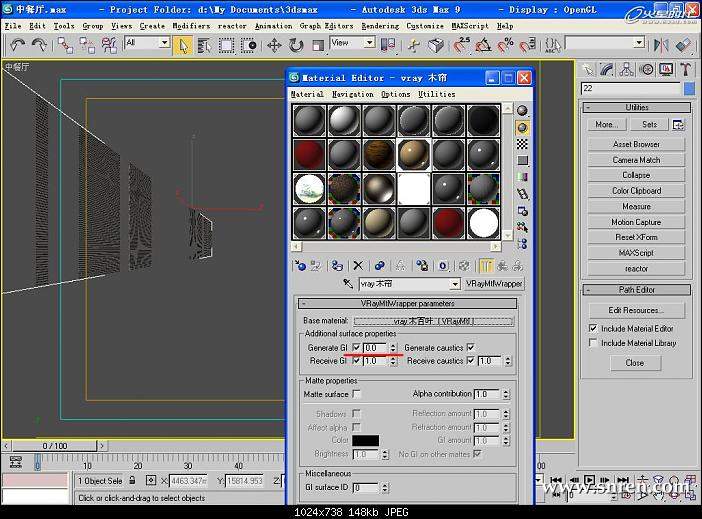702x519 pixels.
Task: Toggle Generate caustics checkbox
Action: [470, 347]
